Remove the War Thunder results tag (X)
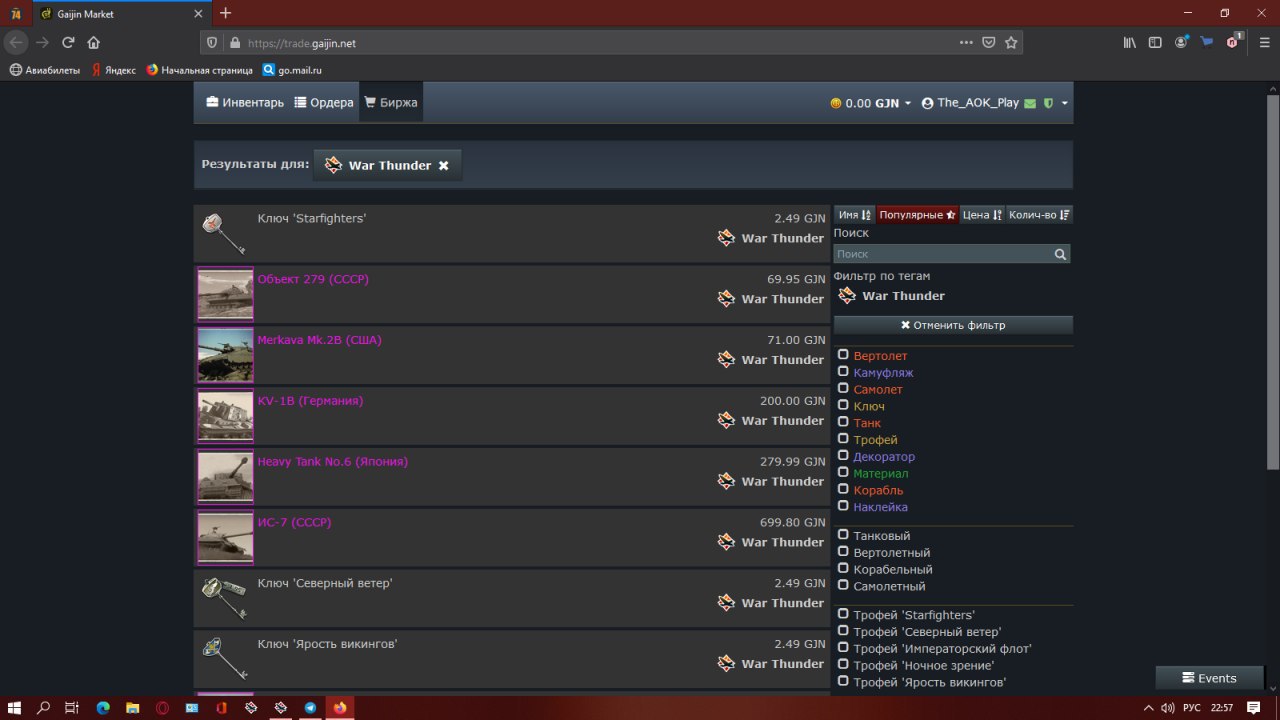The image size is (1280, 720). [x=443, y=166]
